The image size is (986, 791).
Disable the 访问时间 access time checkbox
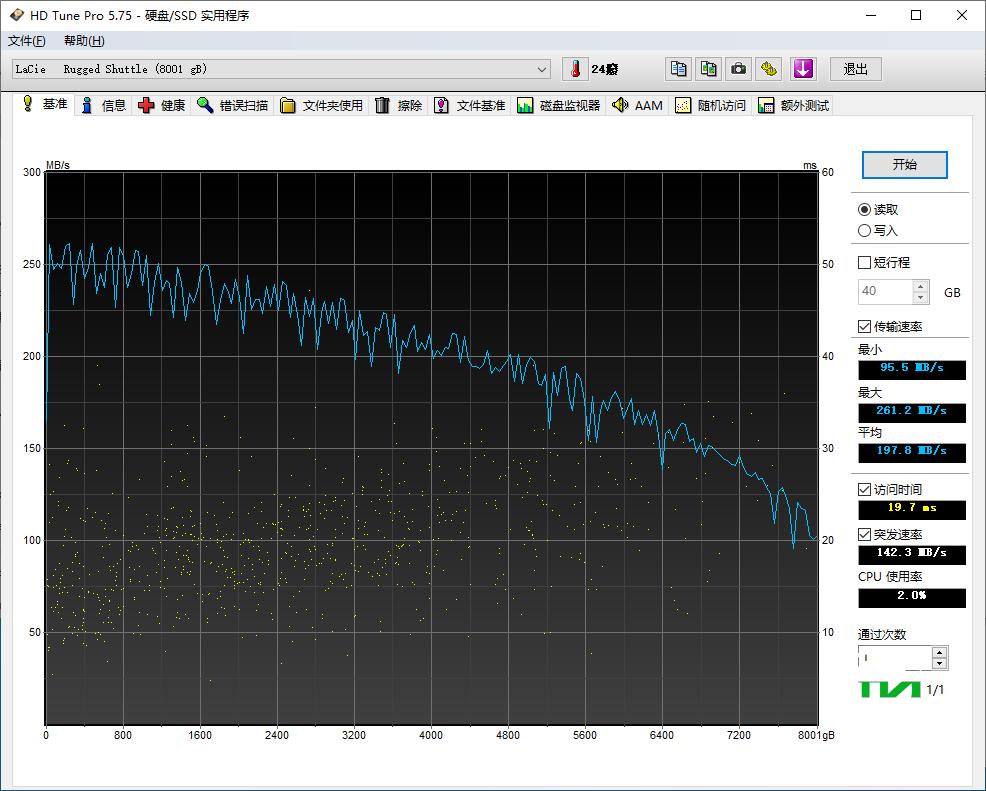pyautogui.click(x=865, y=490)
